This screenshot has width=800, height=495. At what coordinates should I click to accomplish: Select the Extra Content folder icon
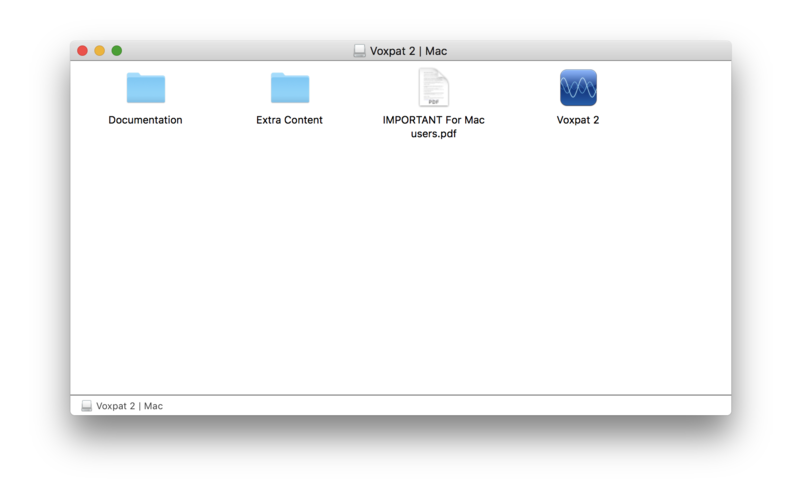click(x=290, y=88)
